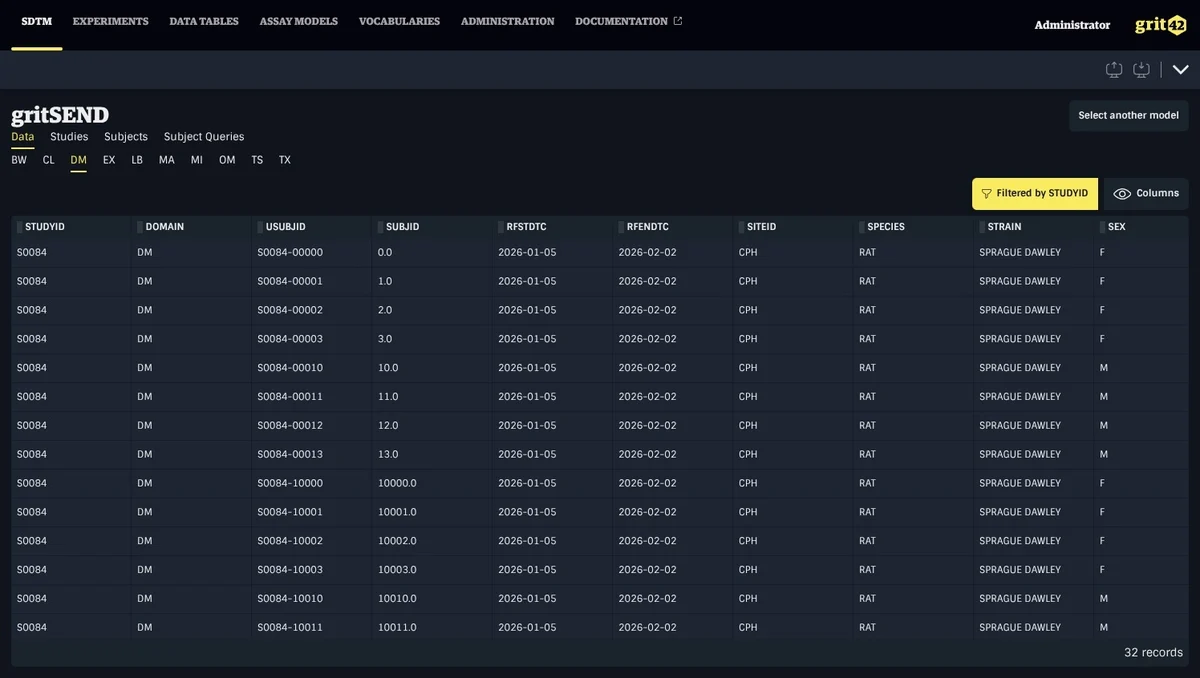Click the SUBJID value 10001.0
The image size is (1200, 678).
(397, 512)
